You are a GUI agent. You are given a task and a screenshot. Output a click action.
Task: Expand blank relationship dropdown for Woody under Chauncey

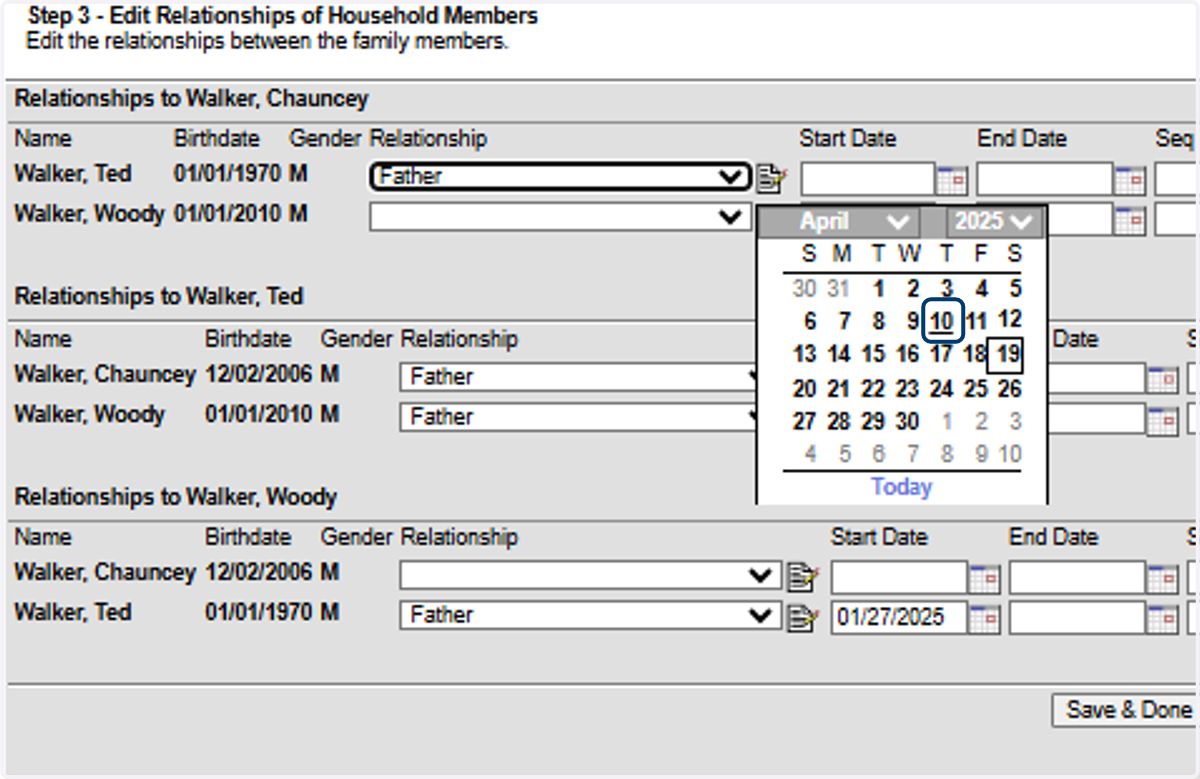560,217
